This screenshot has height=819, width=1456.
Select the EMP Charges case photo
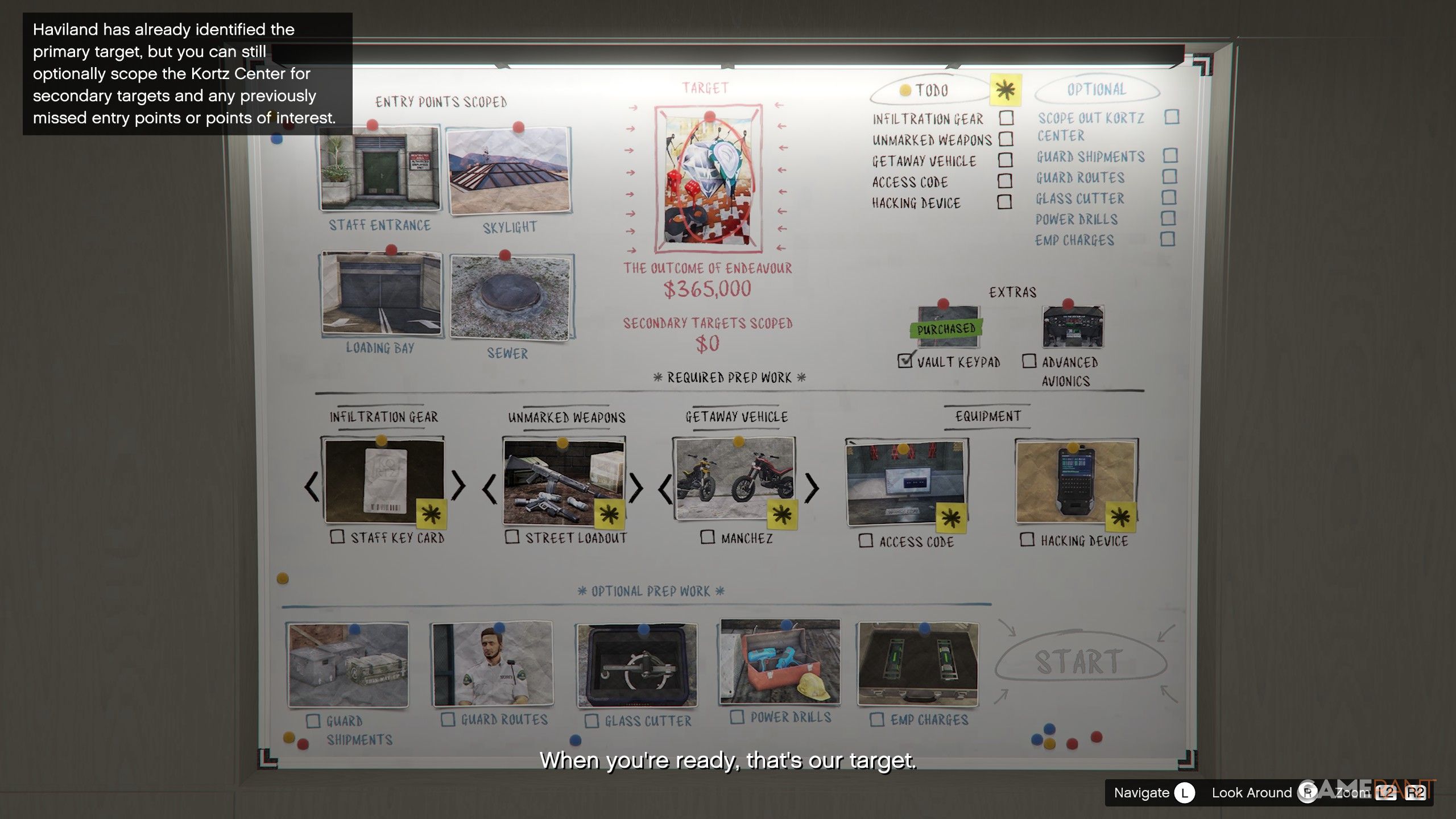coord(919,664)
